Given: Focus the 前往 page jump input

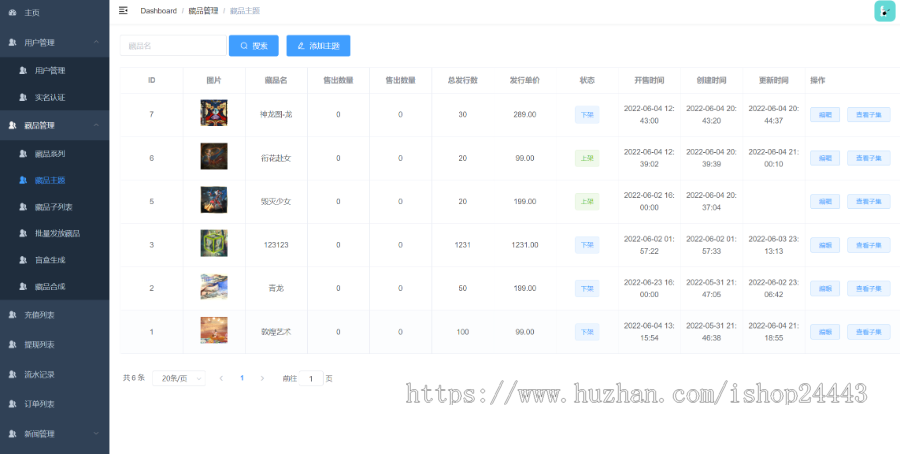Looking at the screenshot, I should coord(311,378).
